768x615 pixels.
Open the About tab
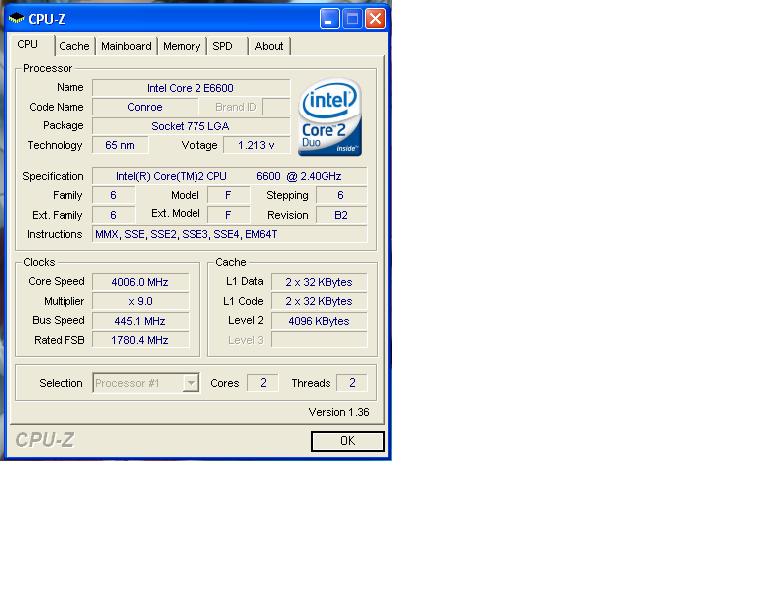click(269, 46)
